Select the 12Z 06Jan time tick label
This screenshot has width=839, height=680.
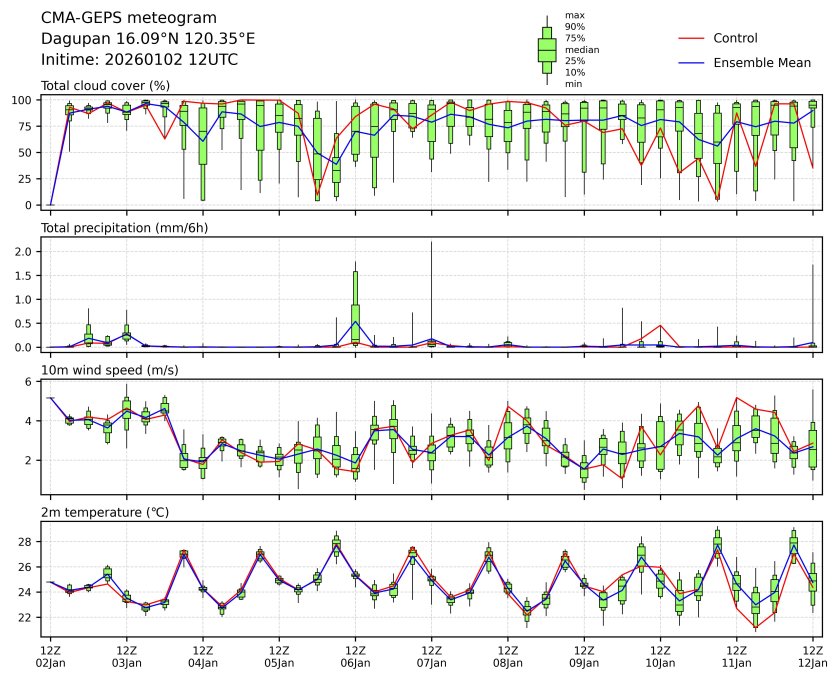click(355, 656)
